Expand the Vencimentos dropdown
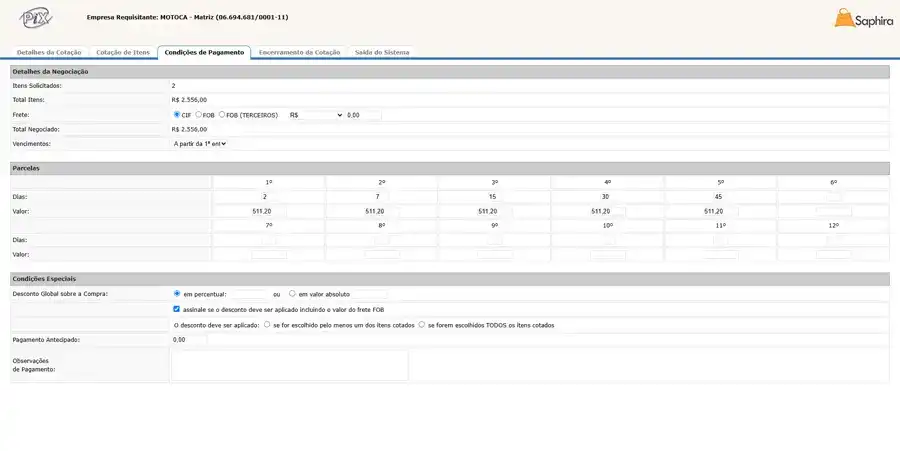 point(200,144)
